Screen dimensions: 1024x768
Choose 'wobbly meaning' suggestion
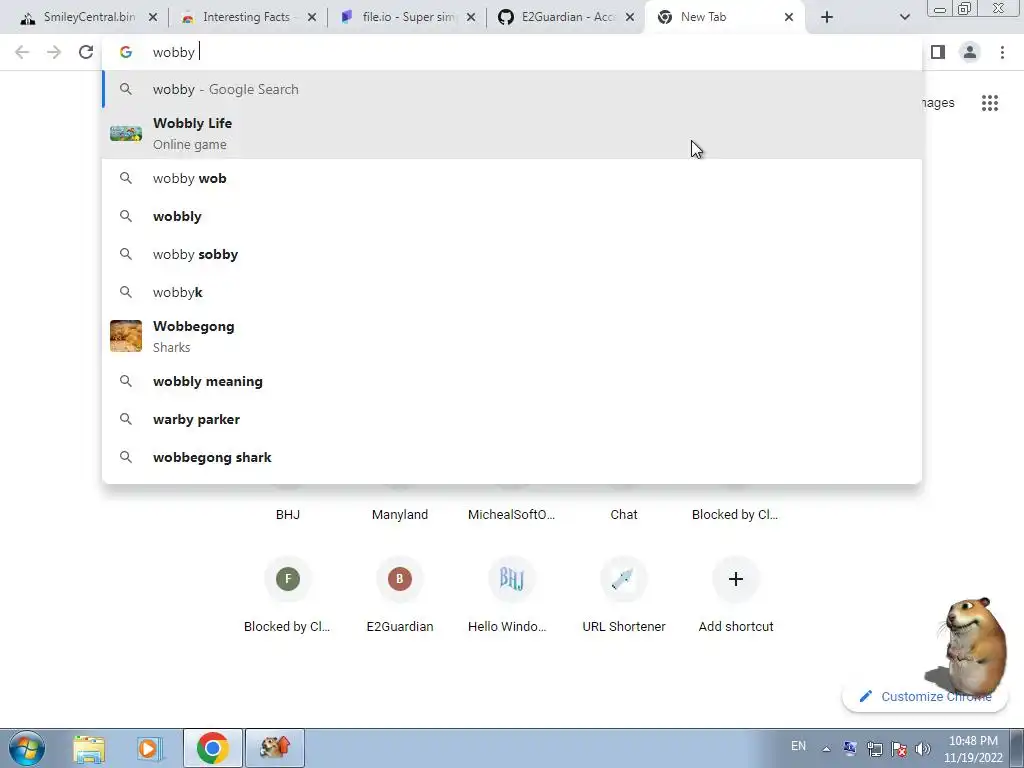pos(512,381)
